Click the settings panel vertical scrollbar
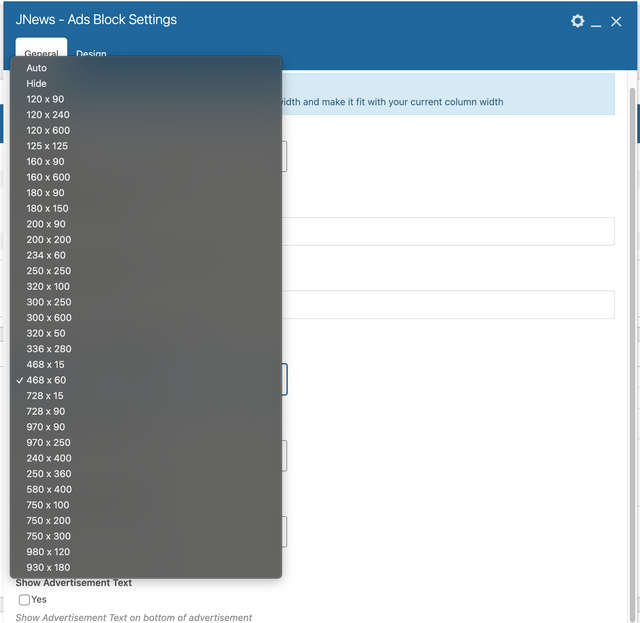Screen dimensions: 640x623 click(632, 355)
